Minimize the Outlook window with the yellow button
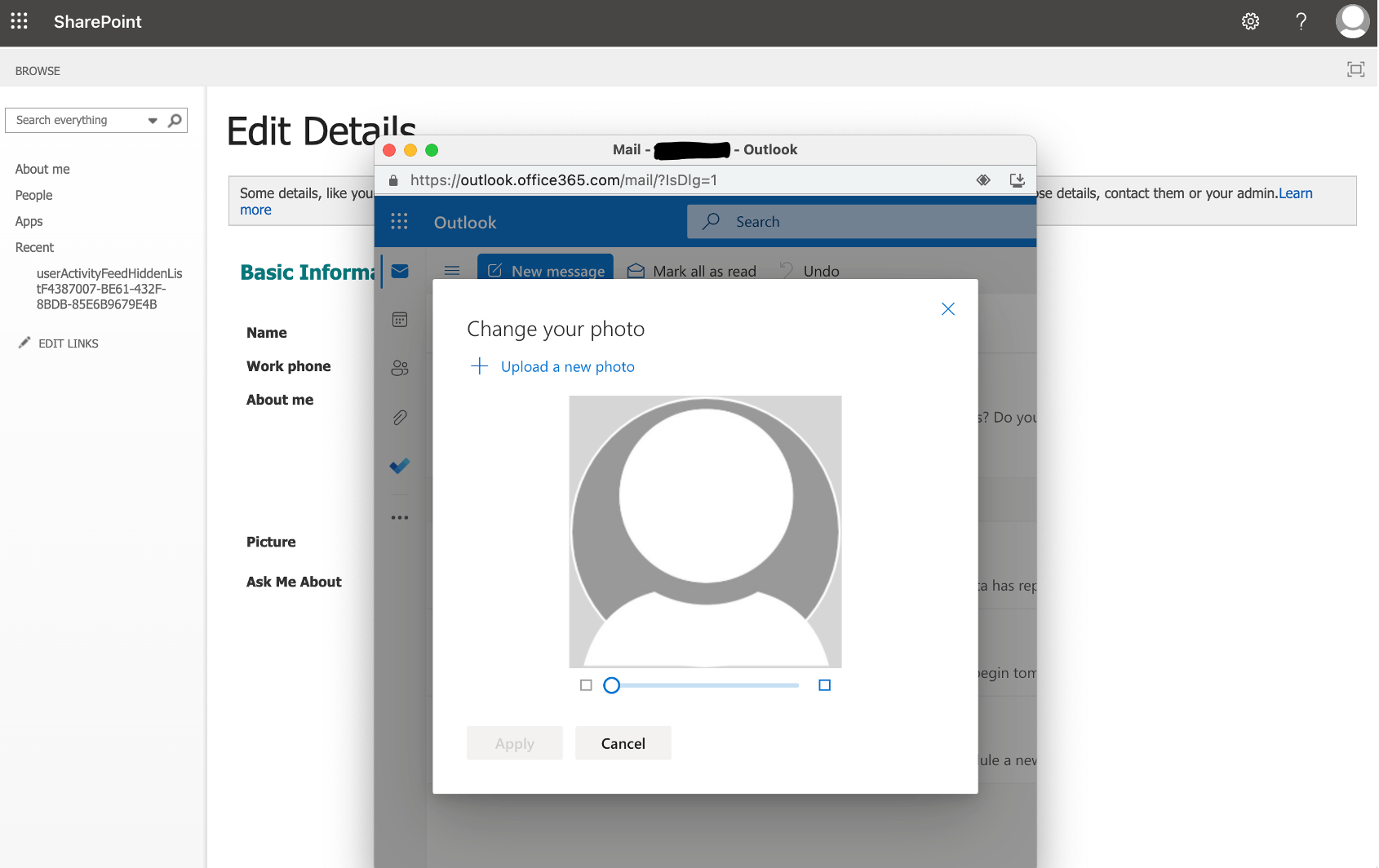 click(x=410, y=150)
